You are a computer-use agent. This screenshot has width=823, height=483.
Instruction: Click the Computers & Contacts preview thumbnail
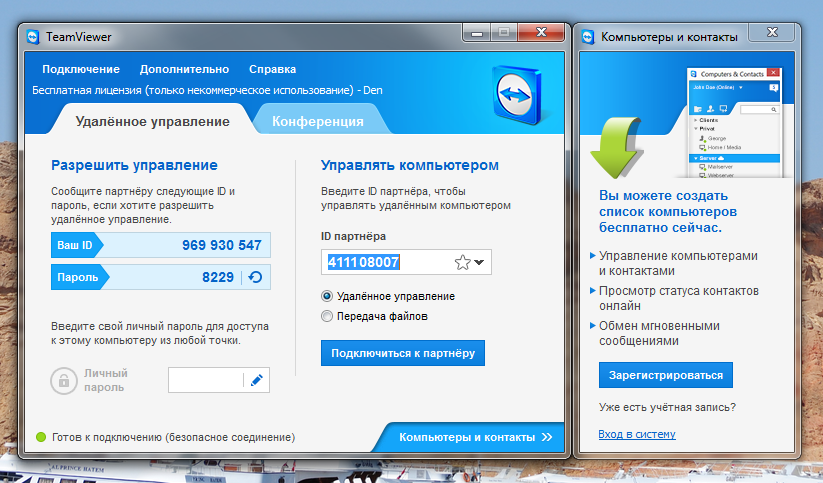coord(734,123)
